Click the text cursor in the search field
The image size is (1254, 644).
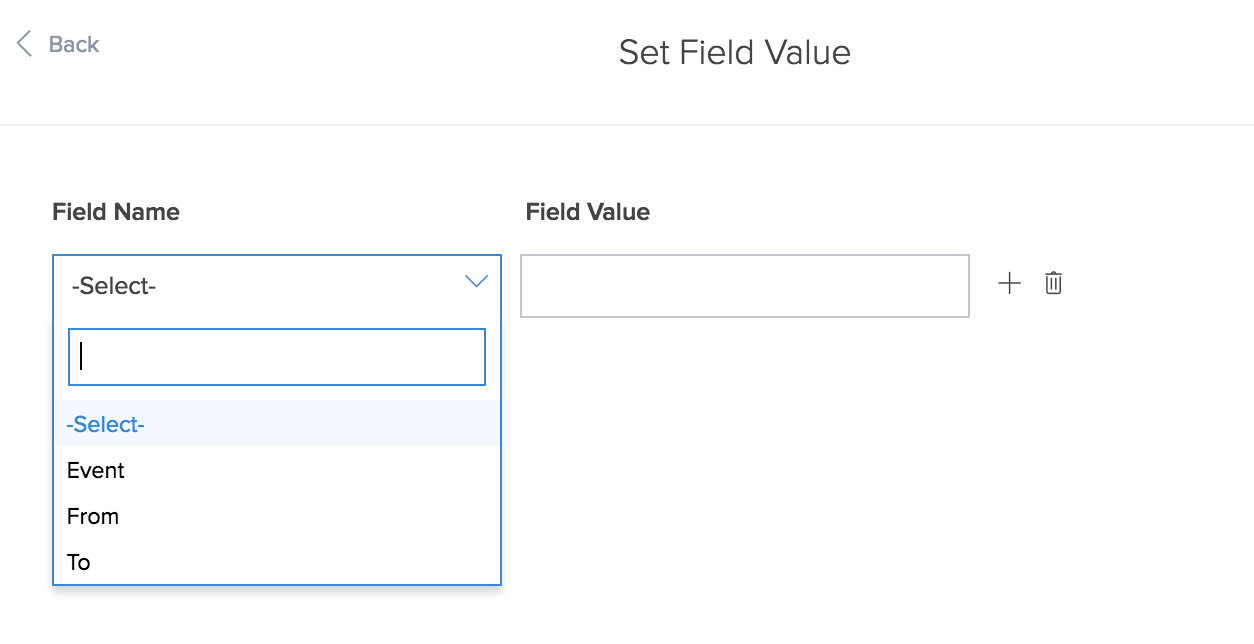81,357
